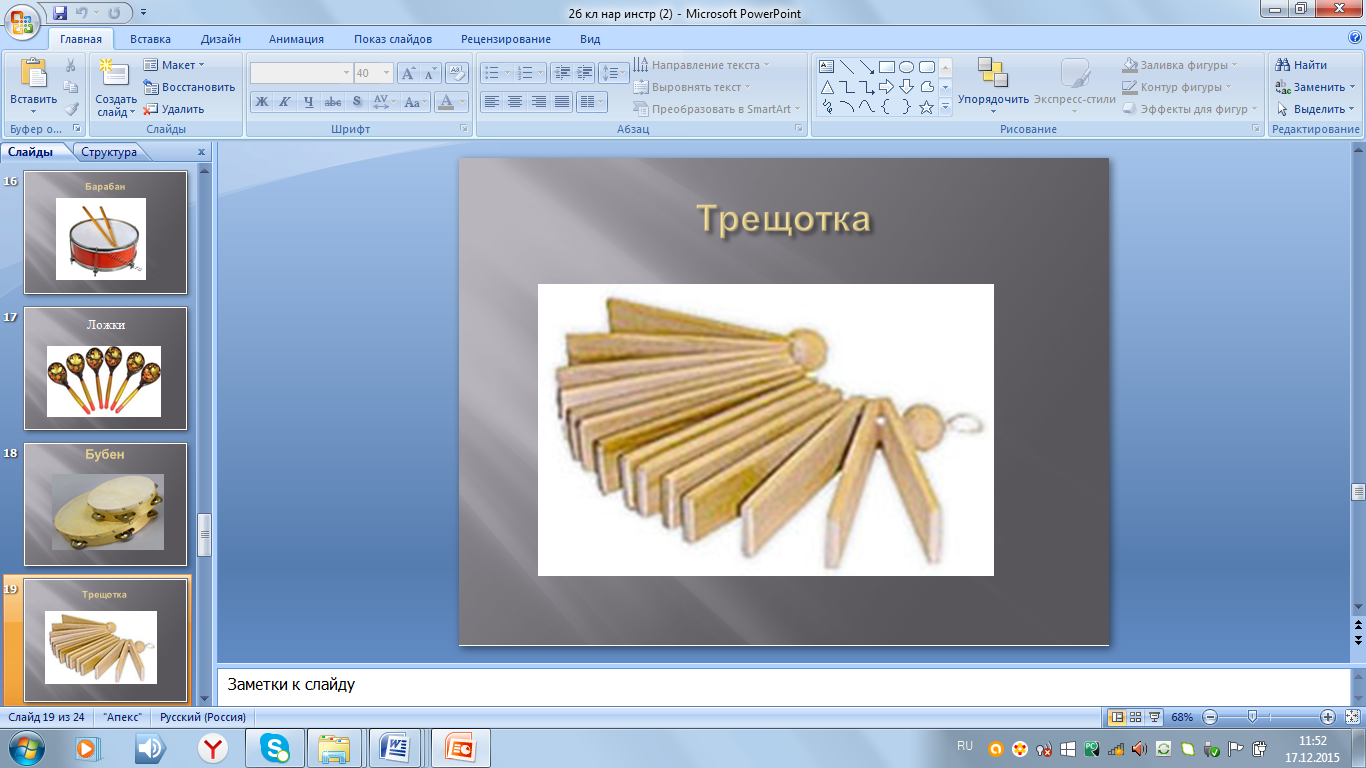This screenshot has width=1366, height=768.
Task: Click the Office round button
Action: point(22,20)
